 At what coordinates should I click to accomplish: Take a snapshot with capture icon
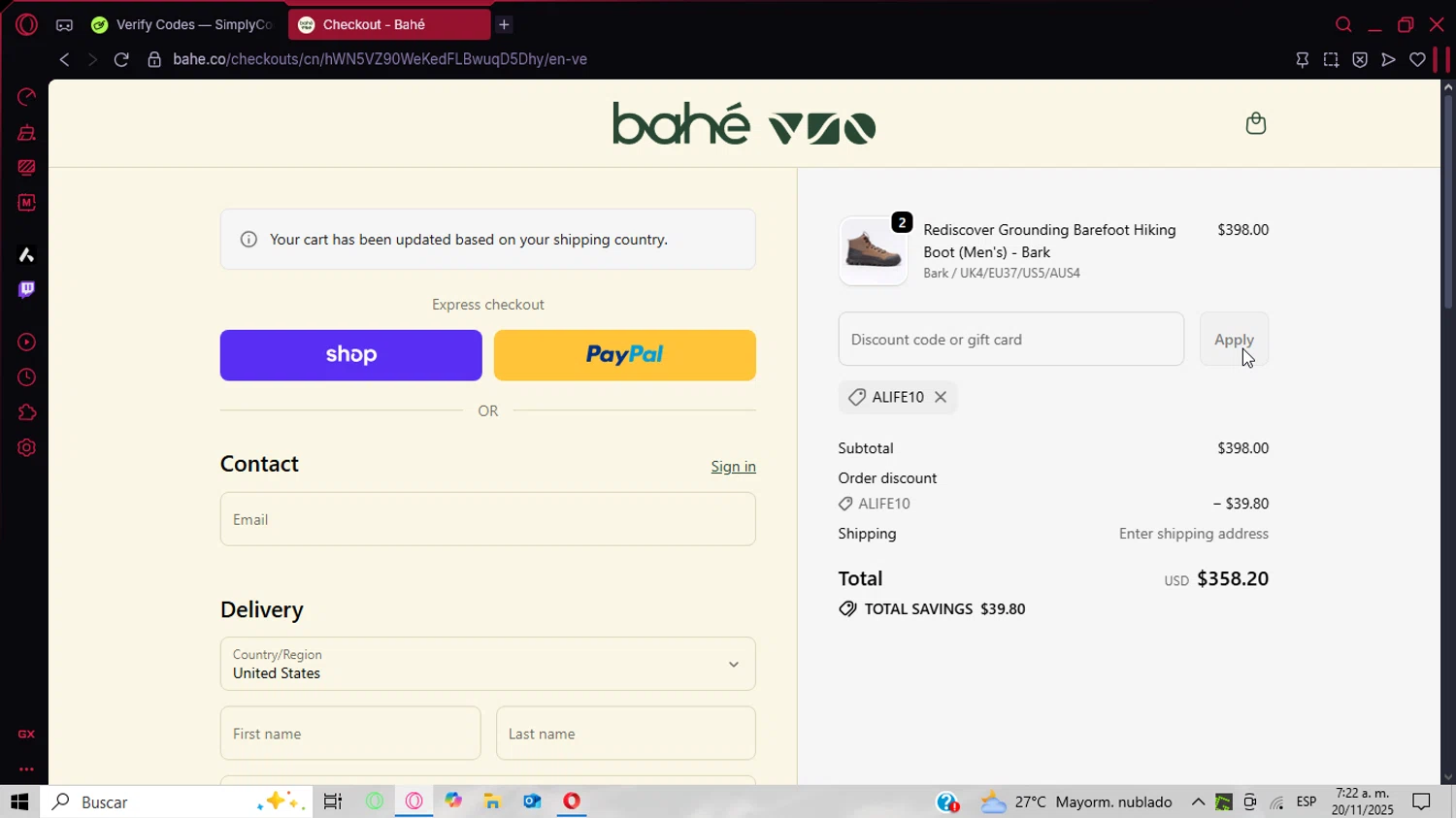point(1331,59)
